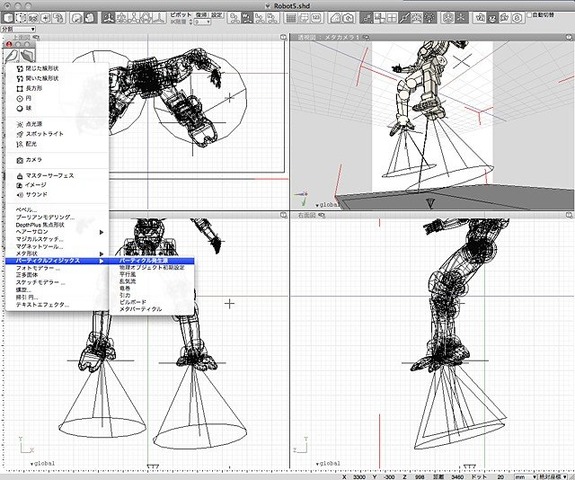Click the curved-arrow rotate icon in toolbar
The height and width of the screenshot is (480, 575).
pyautogui.click(x=77, y=18)
